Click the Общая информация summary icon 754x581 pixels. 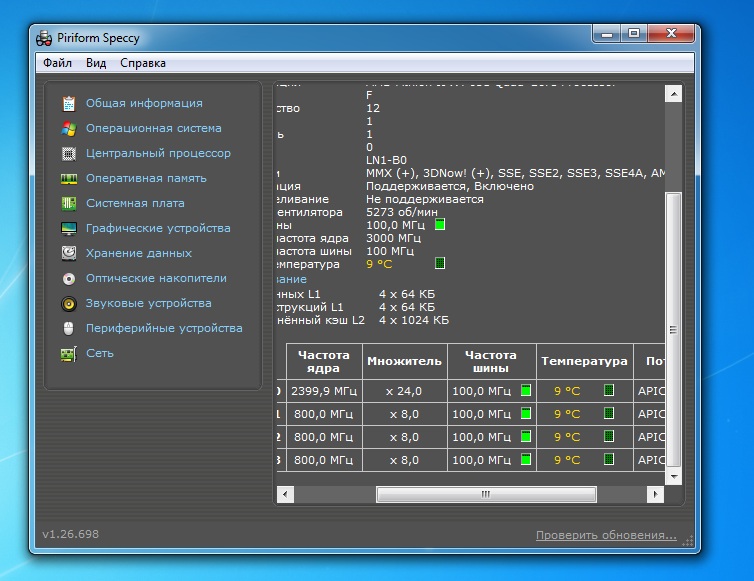68,103
